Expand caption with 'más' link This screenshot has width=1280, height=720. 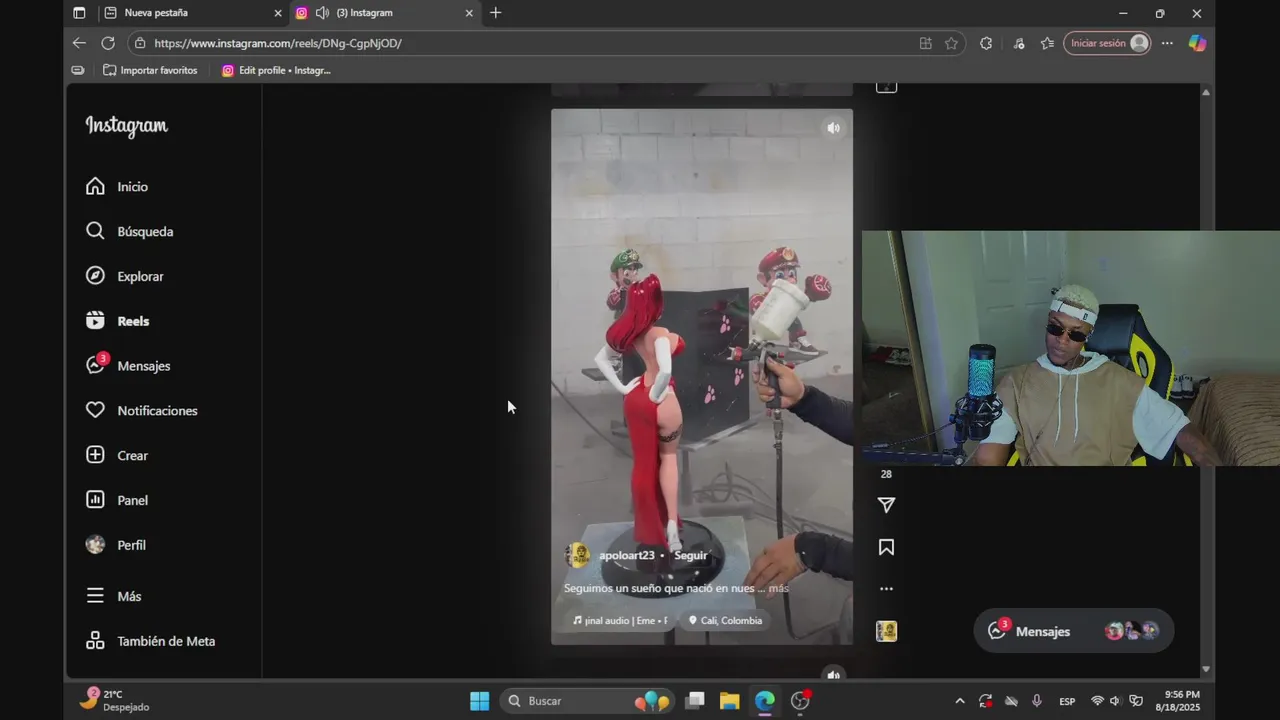click(778, 588)
